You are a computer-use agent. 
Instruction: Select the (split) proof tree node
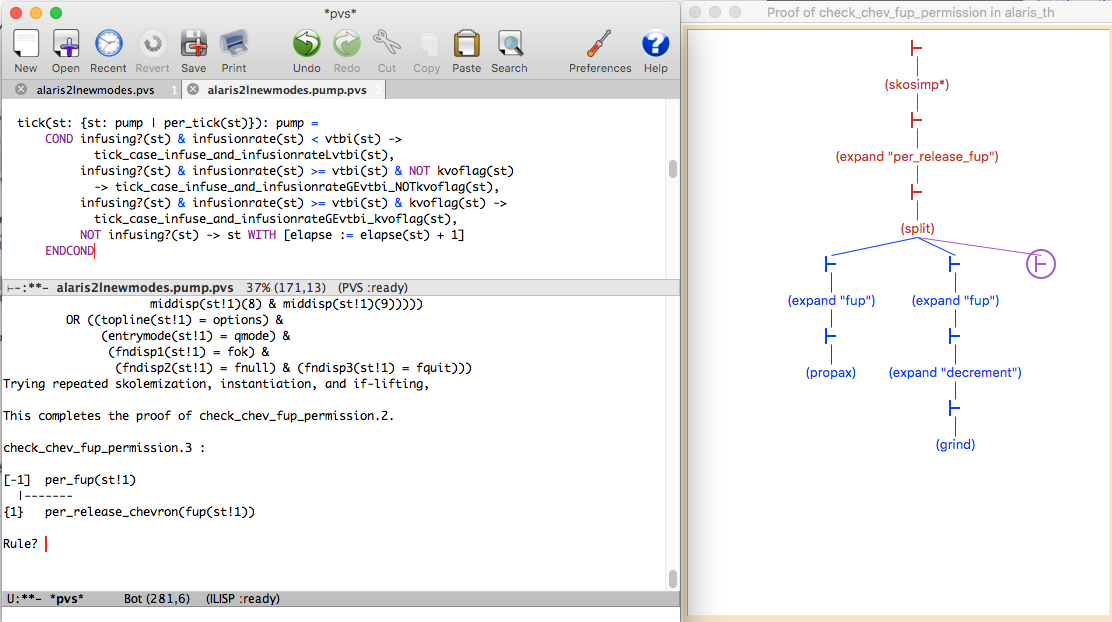(x=917, y=229)
